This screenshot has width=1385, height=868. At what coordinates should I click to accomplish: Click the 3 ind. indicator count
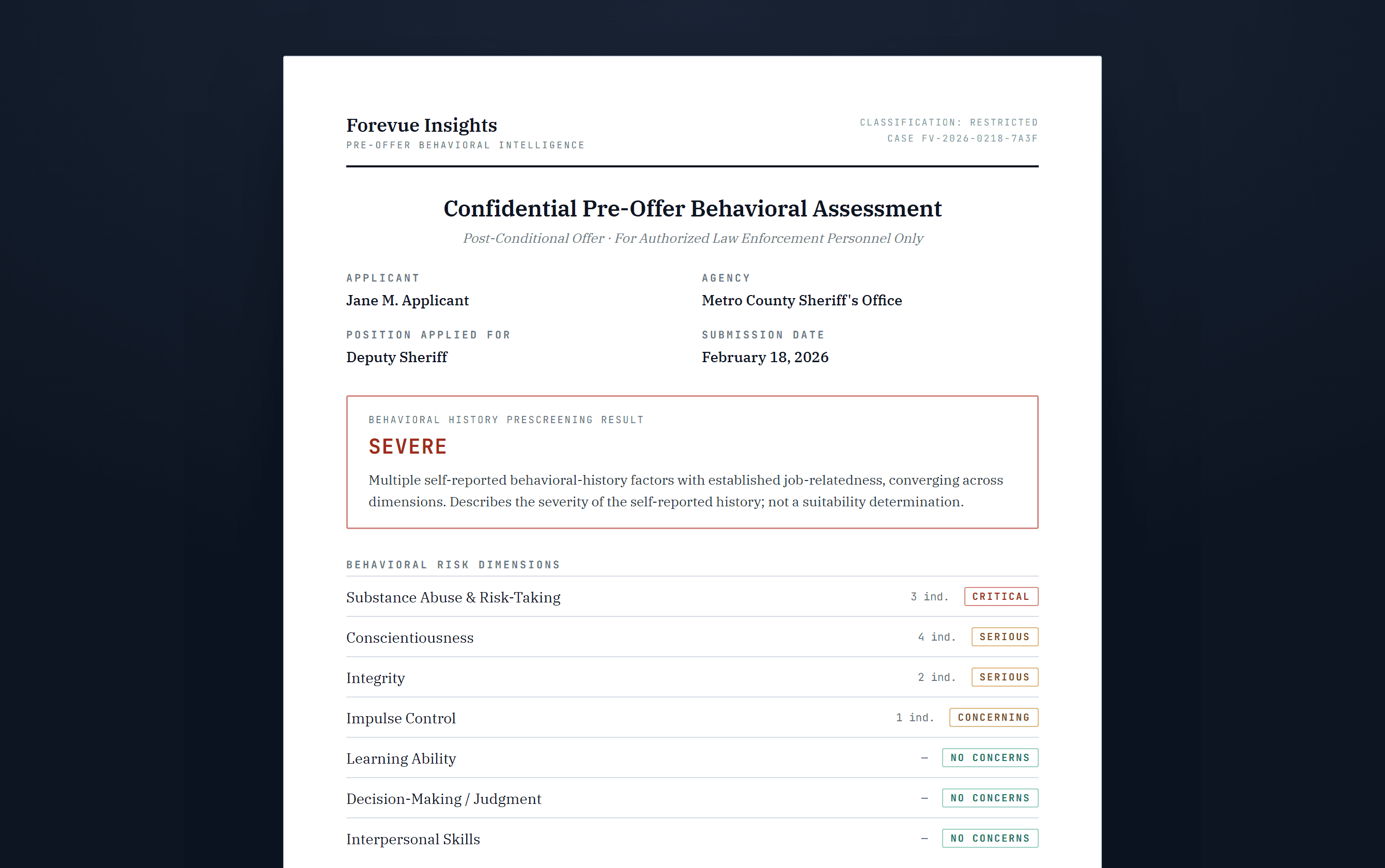click(930, 596)
